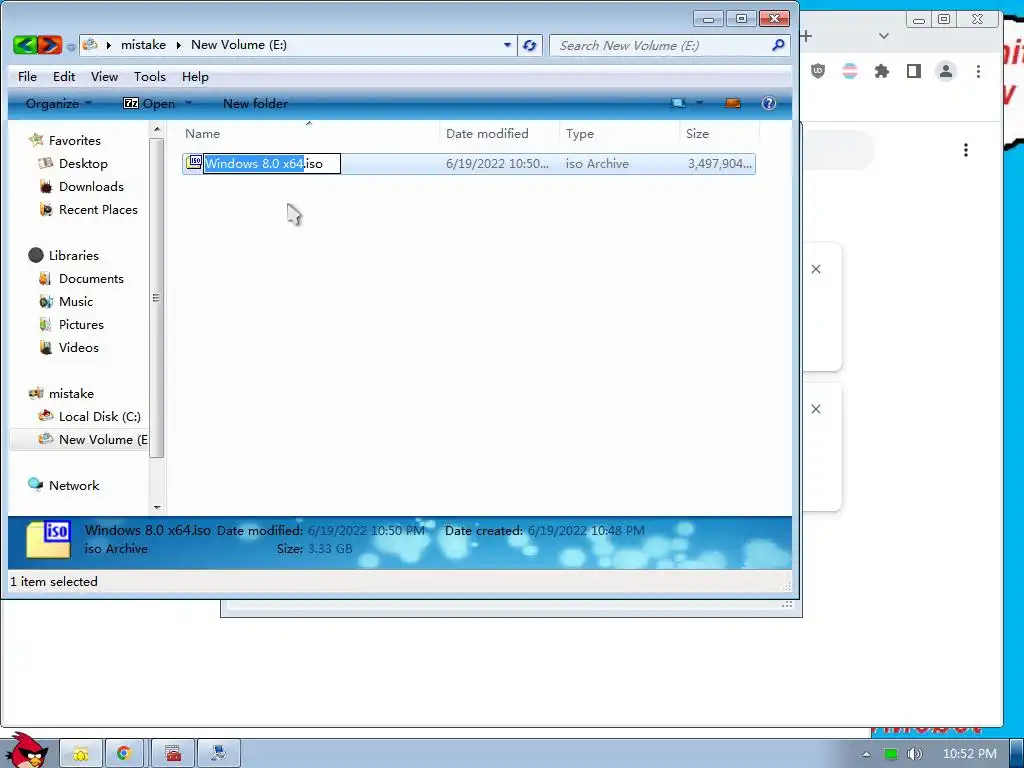
Task: Open Chrome profile avatar icon
Action: pyautogui.click(x=945, y=71)
